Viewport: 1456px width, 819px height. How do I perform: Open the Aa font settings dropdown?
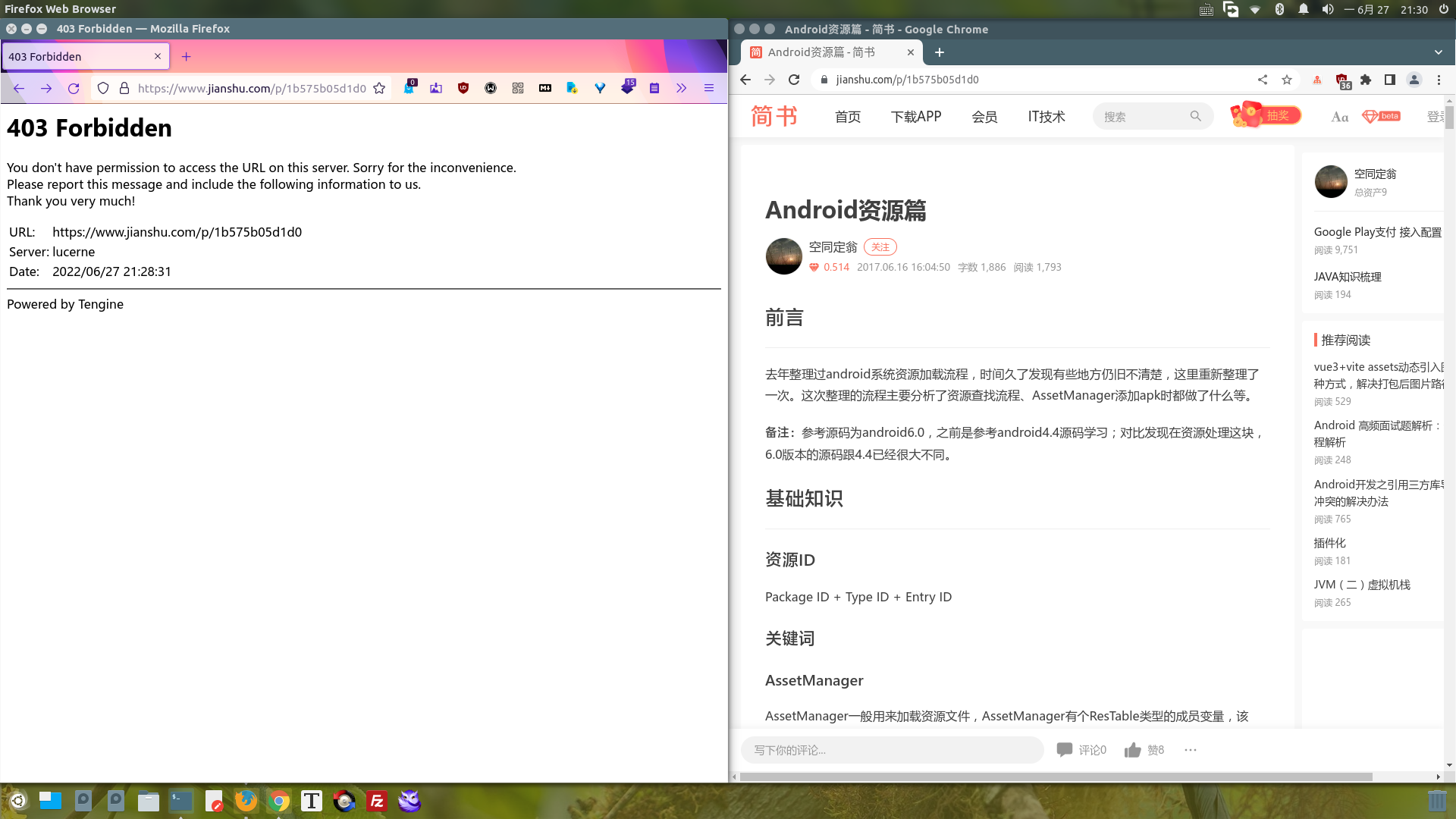point(1340,117)
